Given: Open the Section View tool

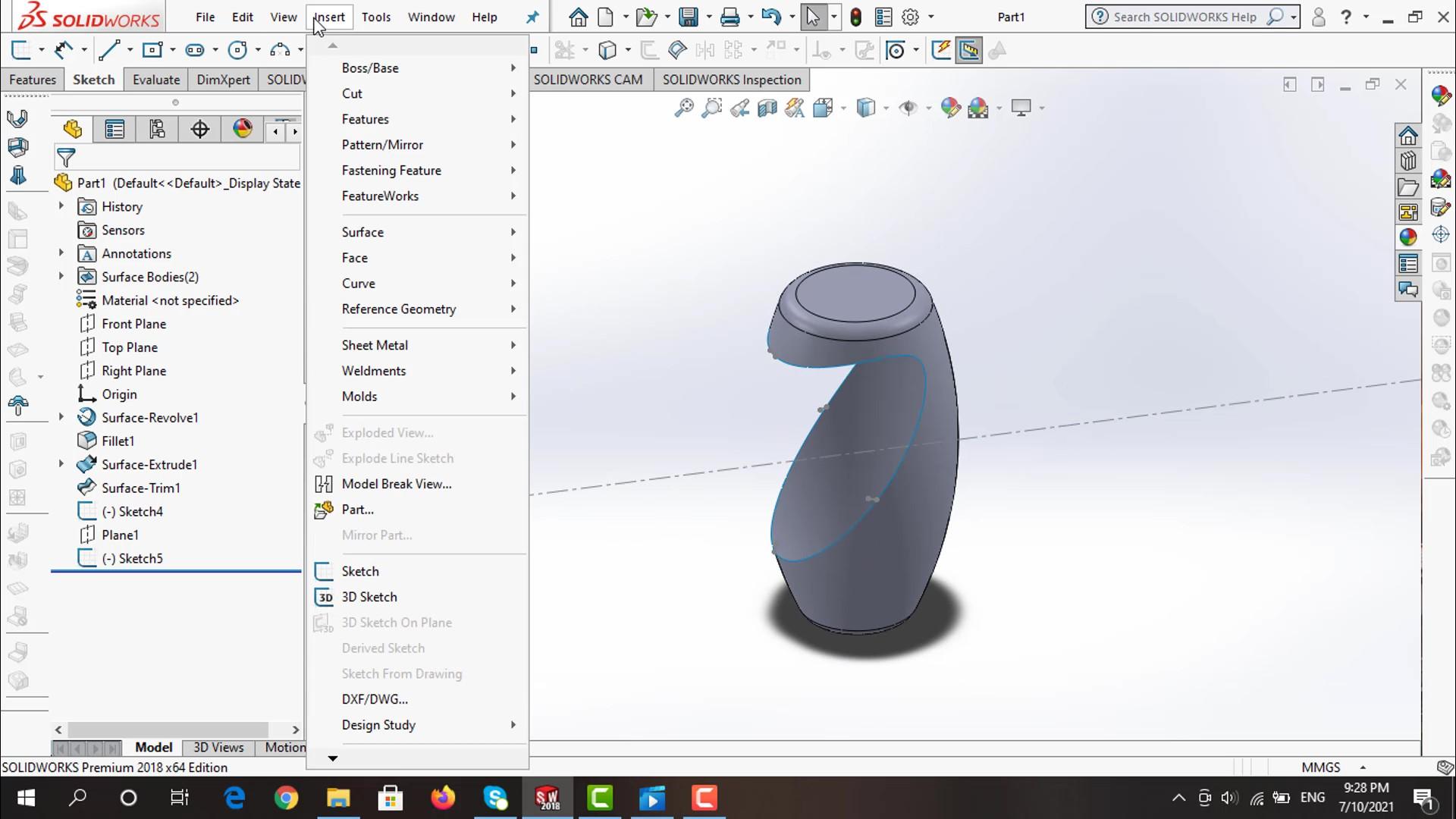Looking at the screenshot, I should 767,108.
